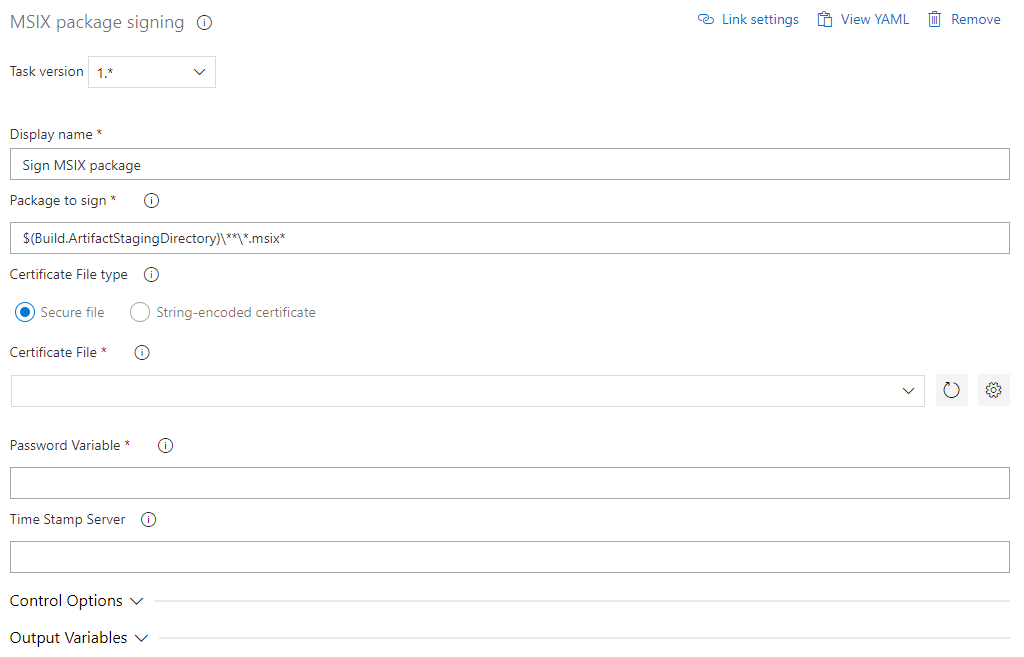The height and width of the screenshot is (657, 1024).
Task: Expand Output Variables section
Action: coord(79,638)
